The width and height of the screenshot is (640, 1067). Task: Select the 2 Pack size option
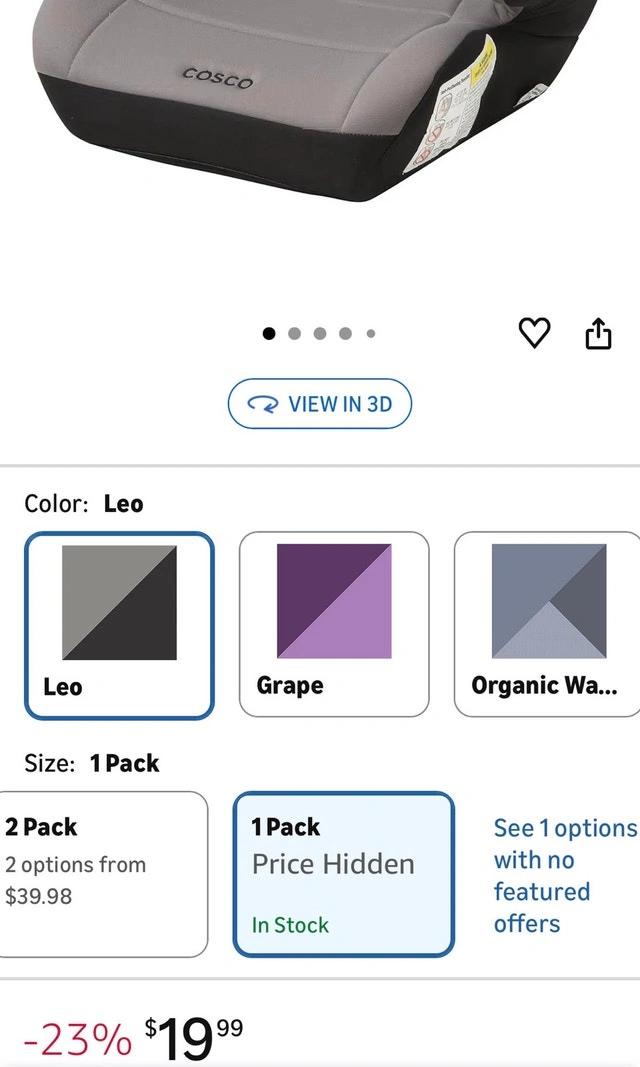click(103, 874)
